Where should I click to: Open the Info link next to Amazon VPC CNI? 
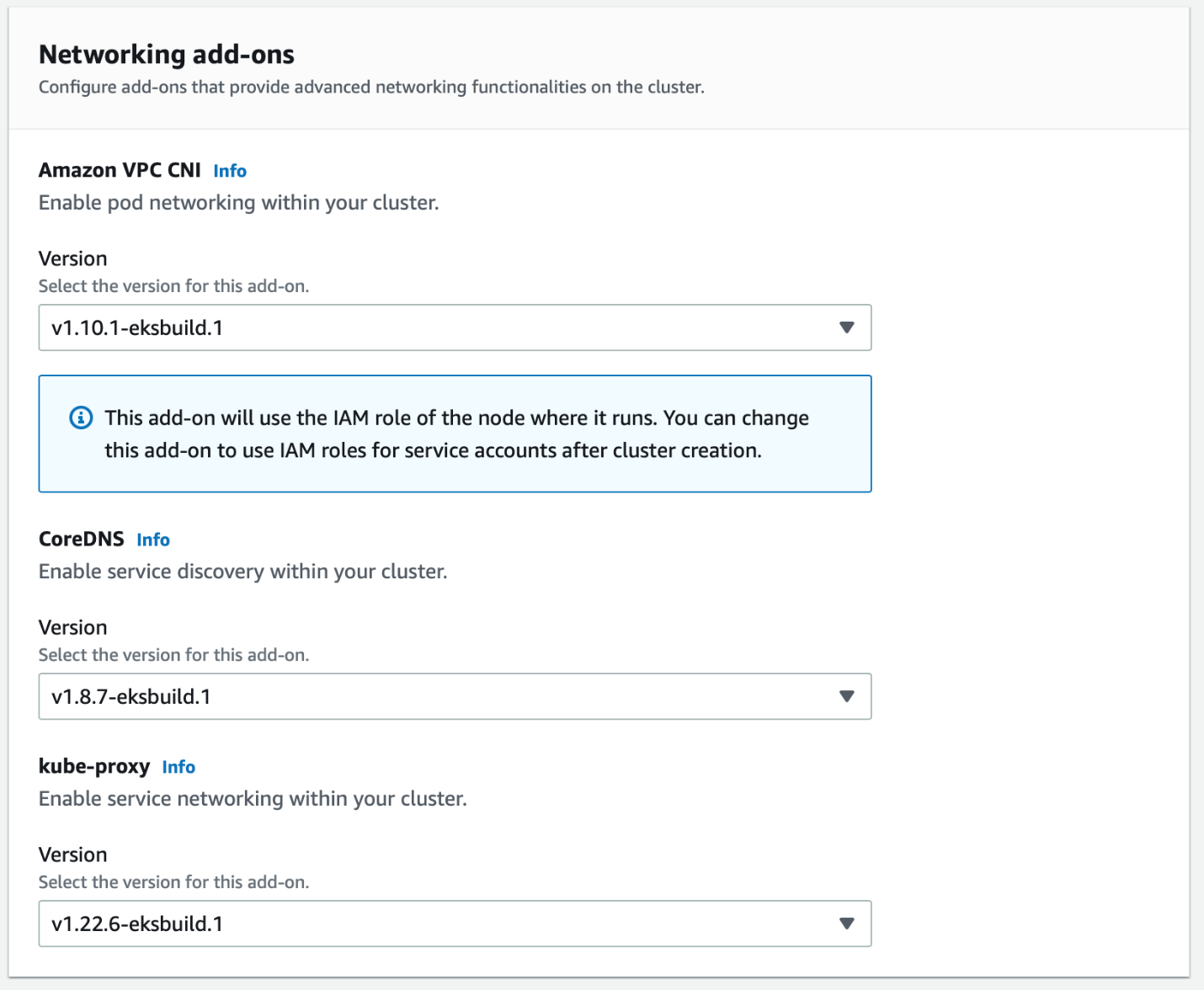coord(229,171)
